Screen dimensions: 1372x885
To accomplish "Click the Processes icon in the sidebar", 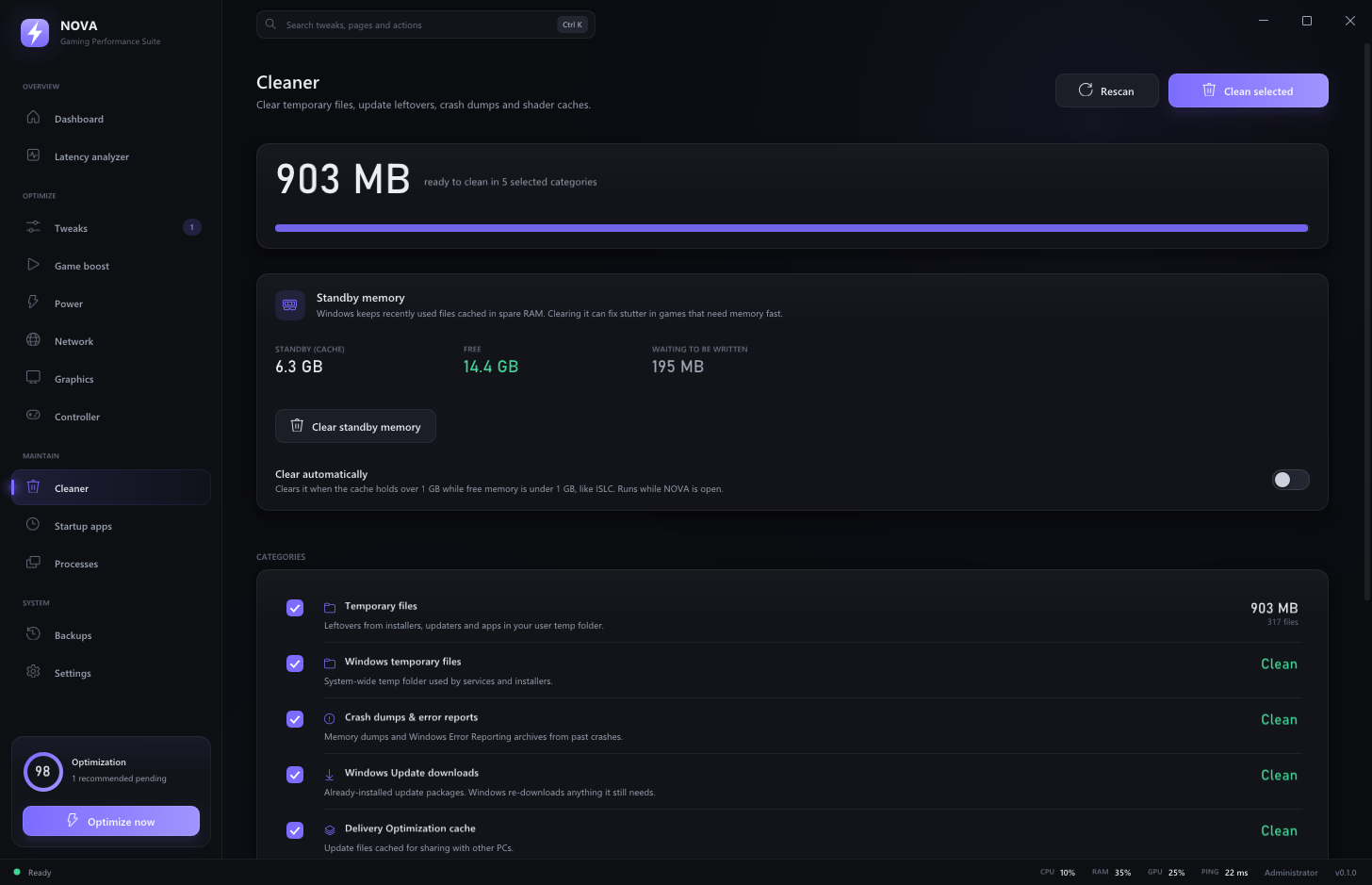I will [33, 563].
